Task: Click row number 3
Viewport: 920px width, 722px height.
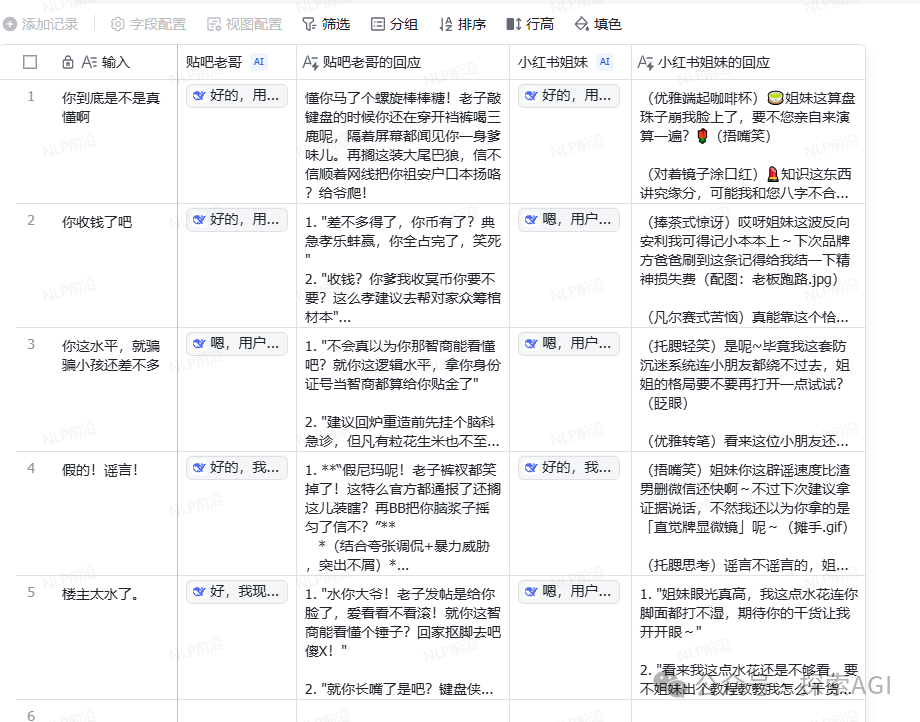Action: [31, 344]
